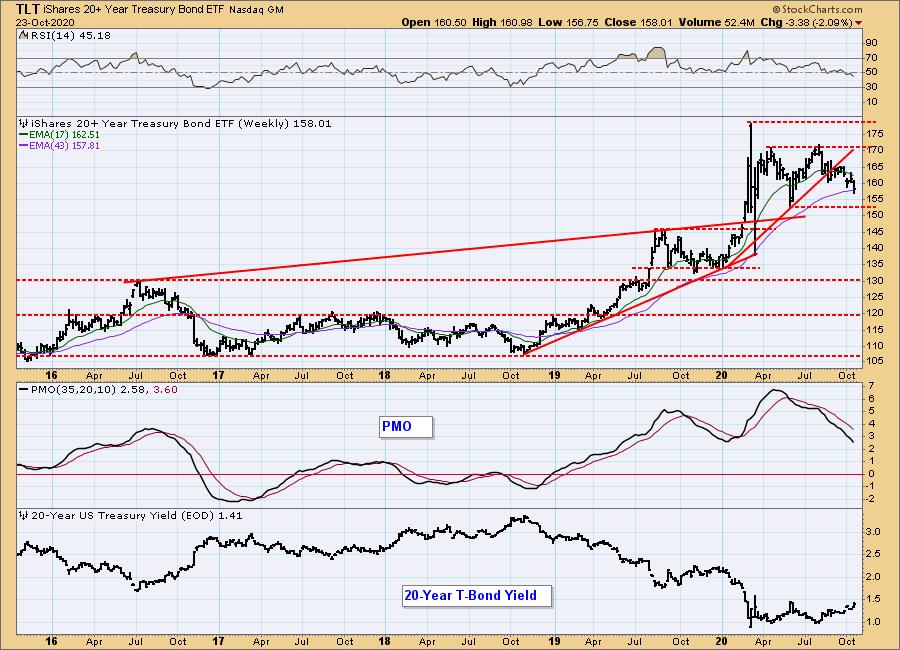The height and width of the screenshot is (650, 900).
Task: Click the 70 overbought level on RSI axis
Action: (x=871, y=57)
